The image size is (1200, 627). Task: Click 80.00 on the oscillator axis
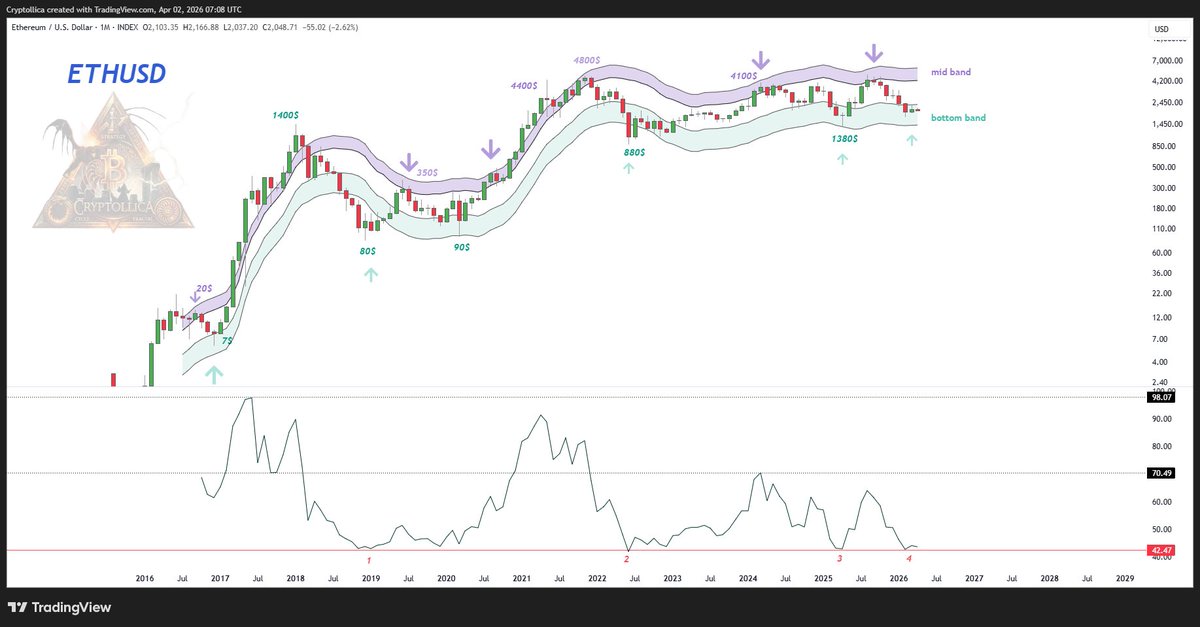tap(1161, 447)
